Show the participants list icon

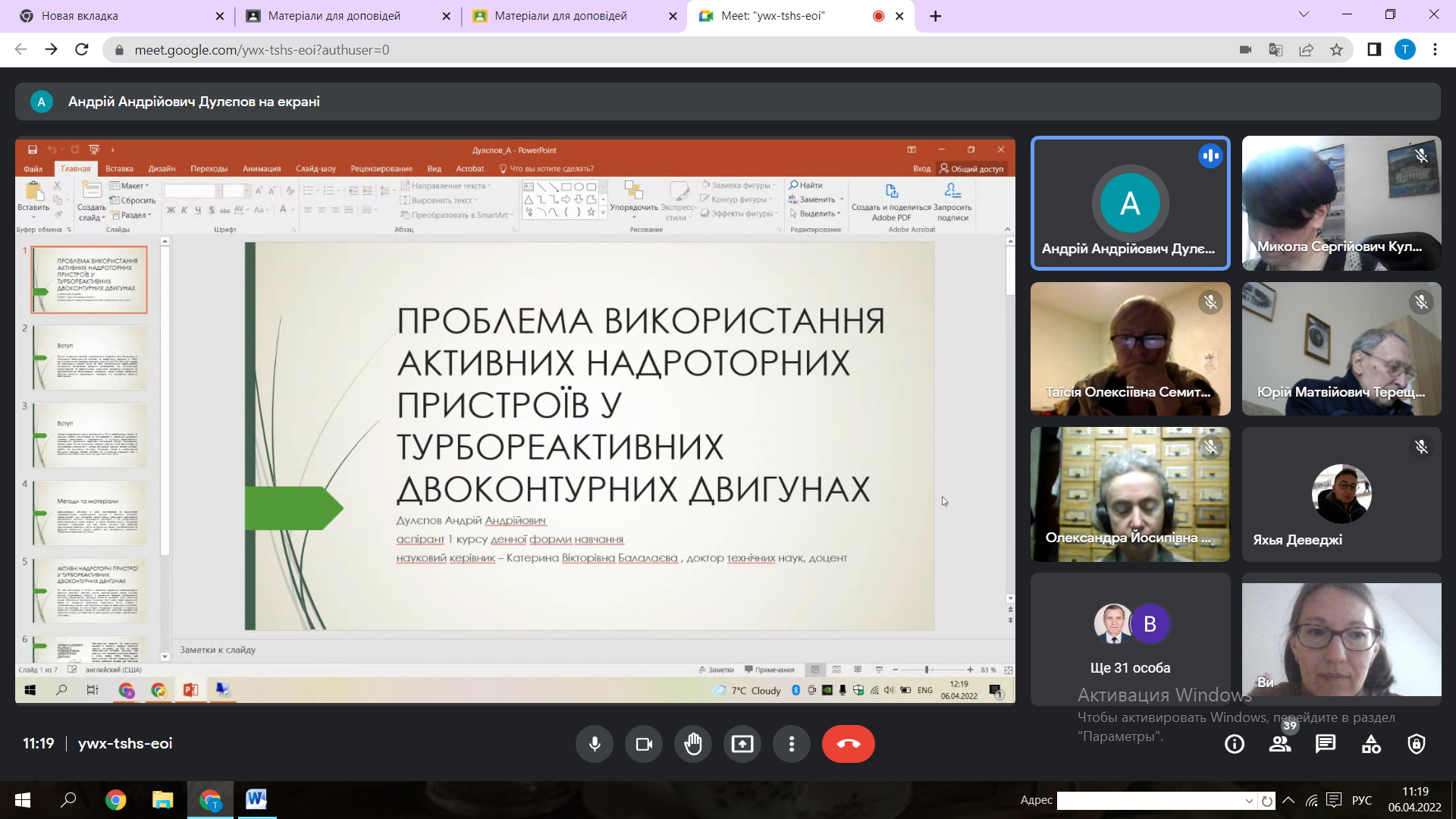tap(1280, 744)
